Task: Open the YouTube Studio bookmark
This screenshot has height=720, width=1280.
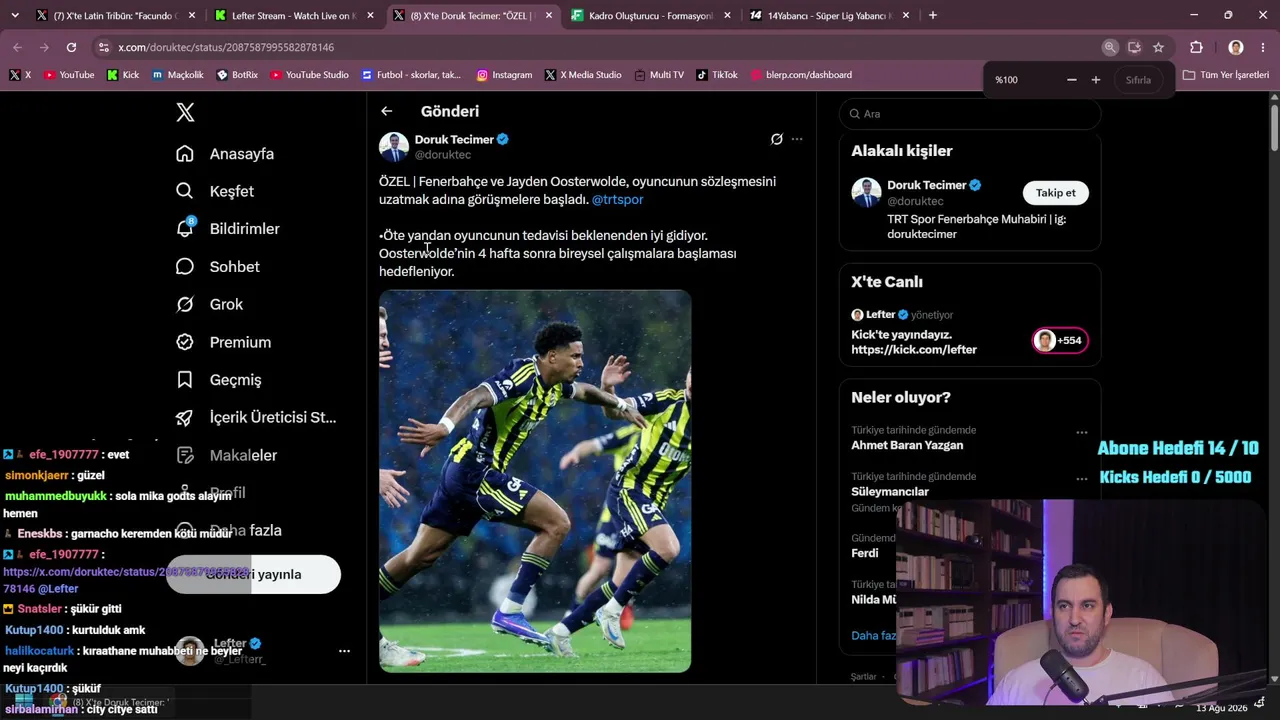Action: (x=309, y=75)
